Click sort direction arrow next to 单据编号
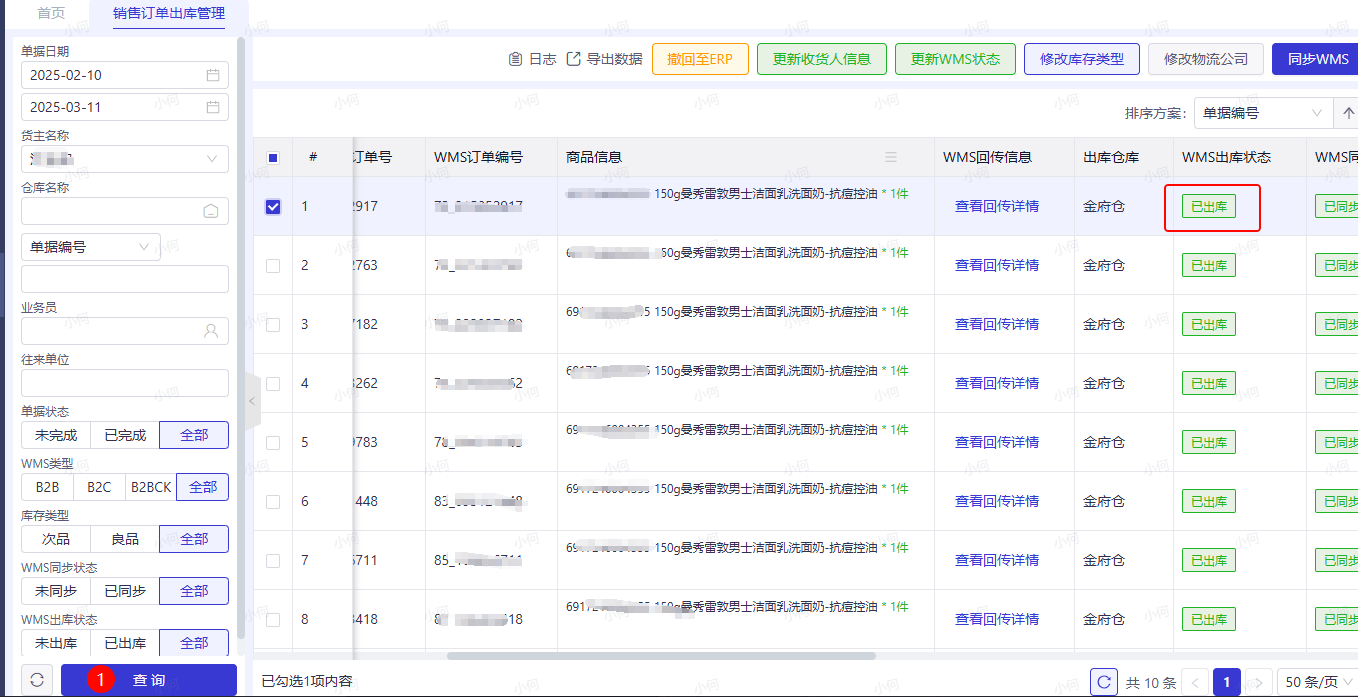 pyautogui.click(x=1346, y=113)
